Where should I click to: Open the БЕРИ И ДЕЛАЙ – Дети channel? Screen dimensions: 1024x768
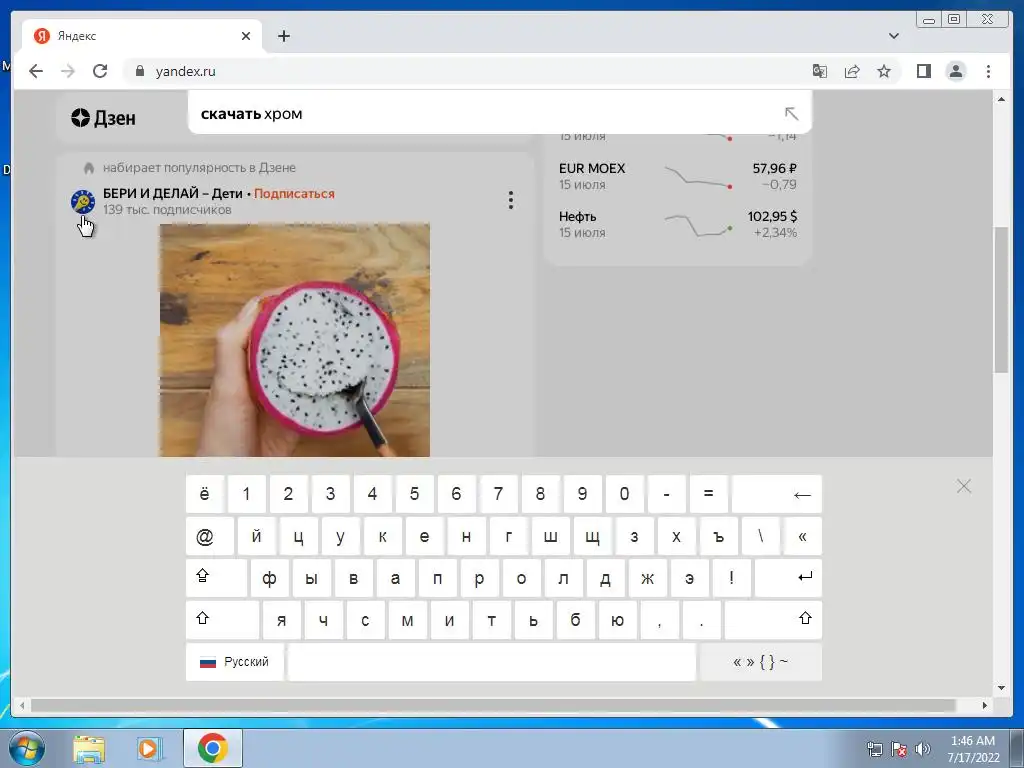coord(172,193)
